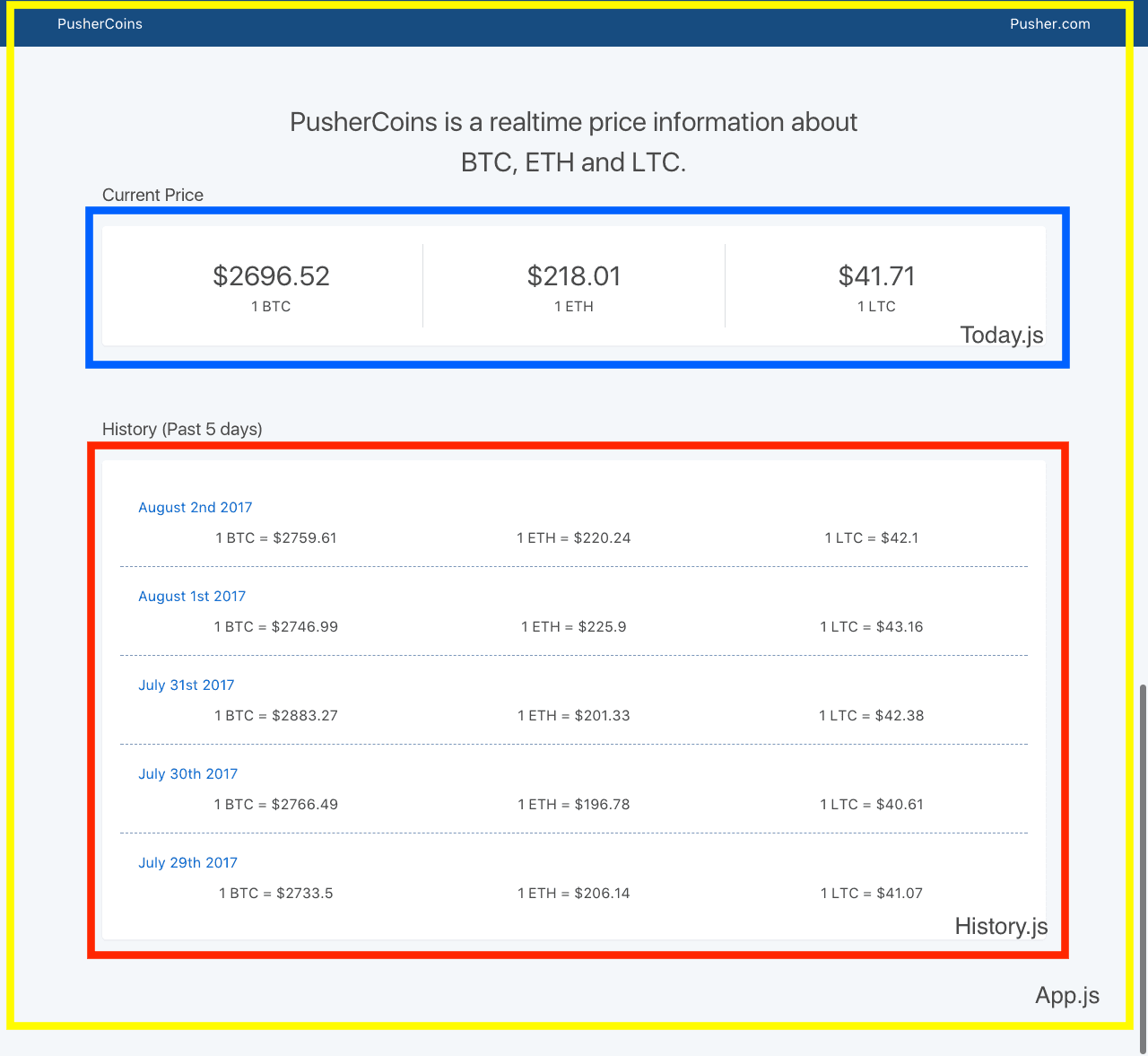The height and width of the screenshot is (1056, 1148).
Task: Click the PusherCoins realtime price headline text
Action: tap(573, 142)
